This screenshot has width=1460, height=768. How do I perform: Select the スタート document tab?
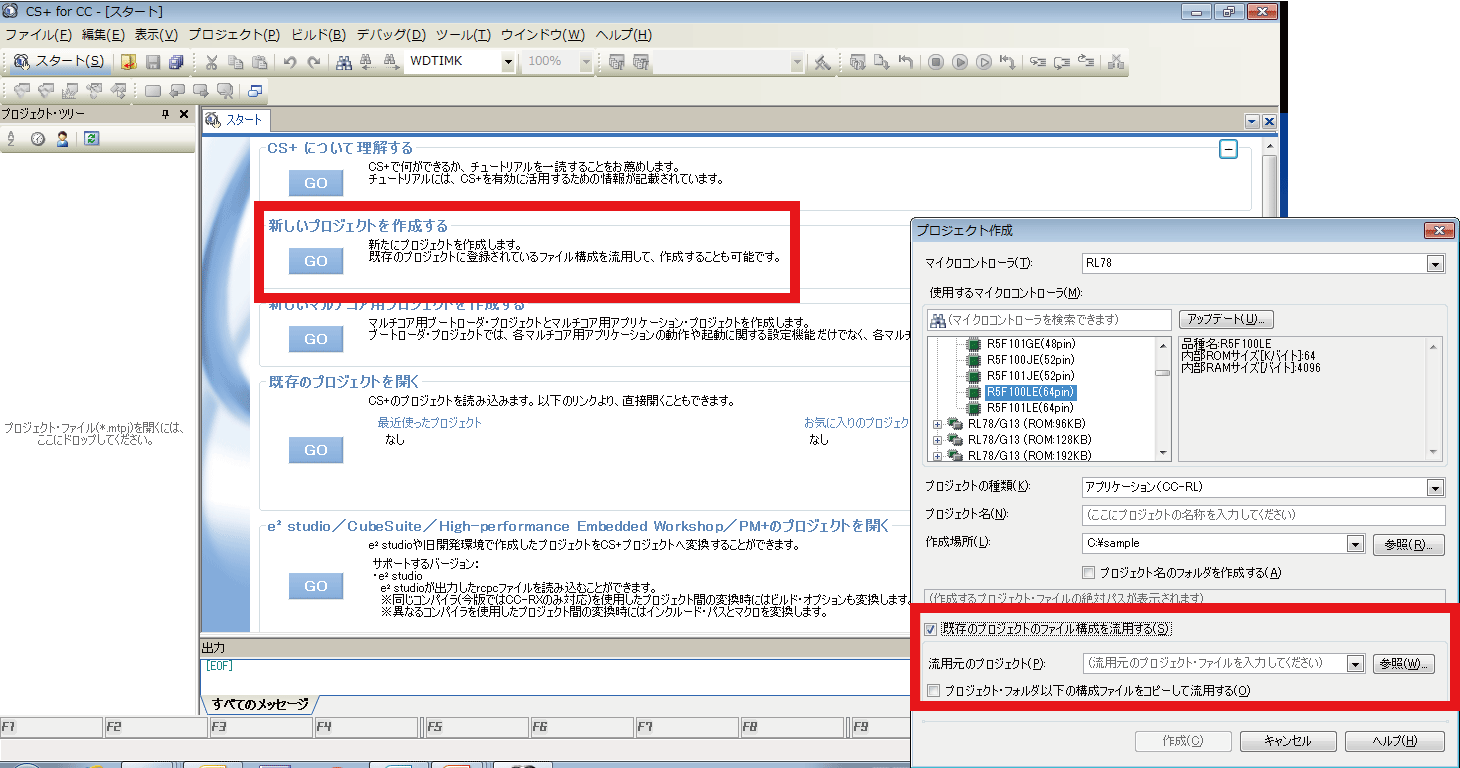point(236,120)
